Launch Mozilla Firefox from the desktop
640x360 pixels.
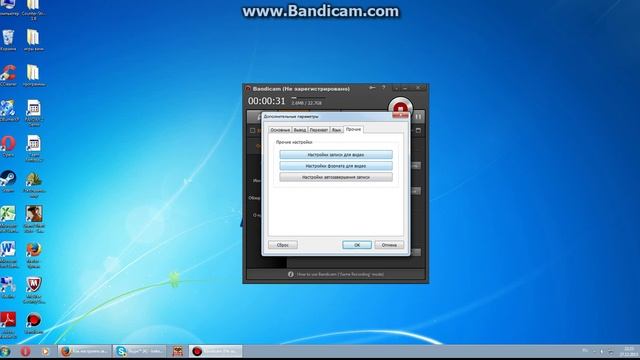(34, 254)
